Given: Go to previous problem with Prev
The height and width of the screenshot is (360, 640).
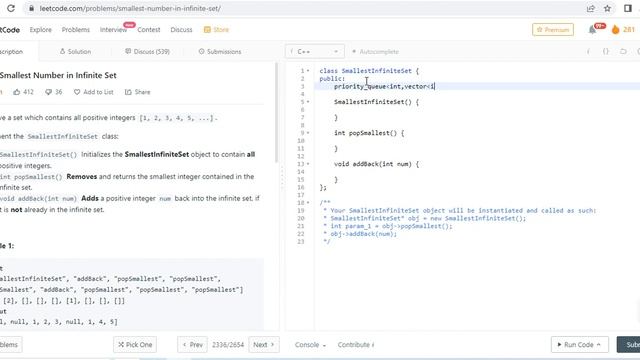Looking at the screenshot, I should pos(193,344).
